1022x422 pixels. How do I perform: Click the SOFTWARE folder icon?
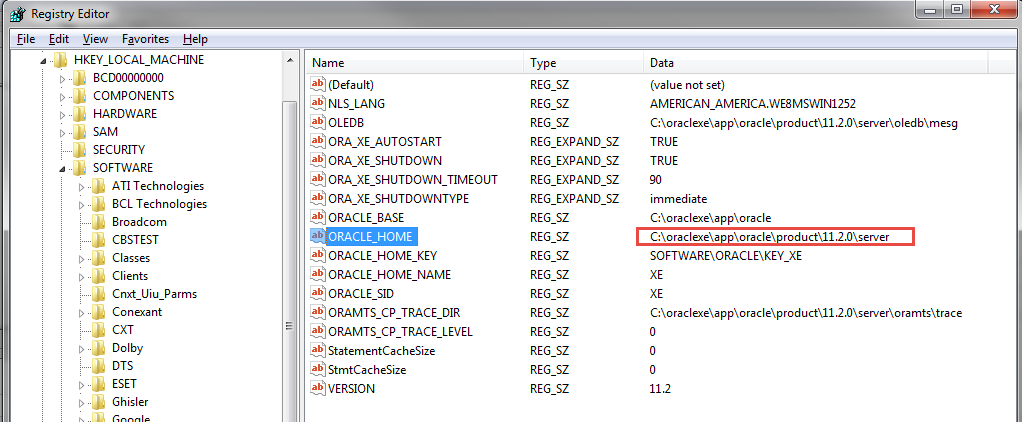[x=80, y=168]
